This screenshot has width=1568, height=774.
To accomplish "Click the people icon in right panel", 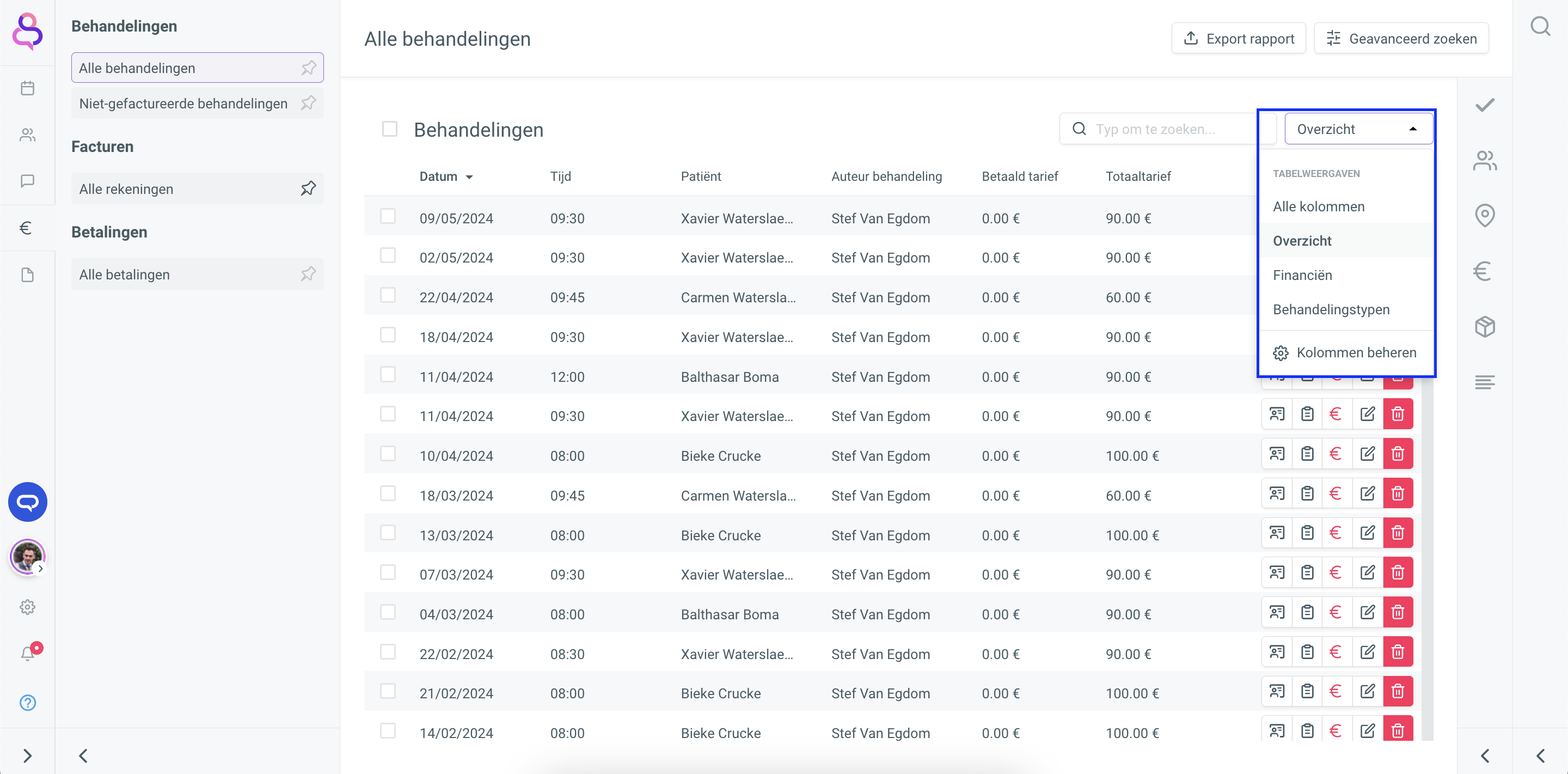I will (x=1485, y=160).
